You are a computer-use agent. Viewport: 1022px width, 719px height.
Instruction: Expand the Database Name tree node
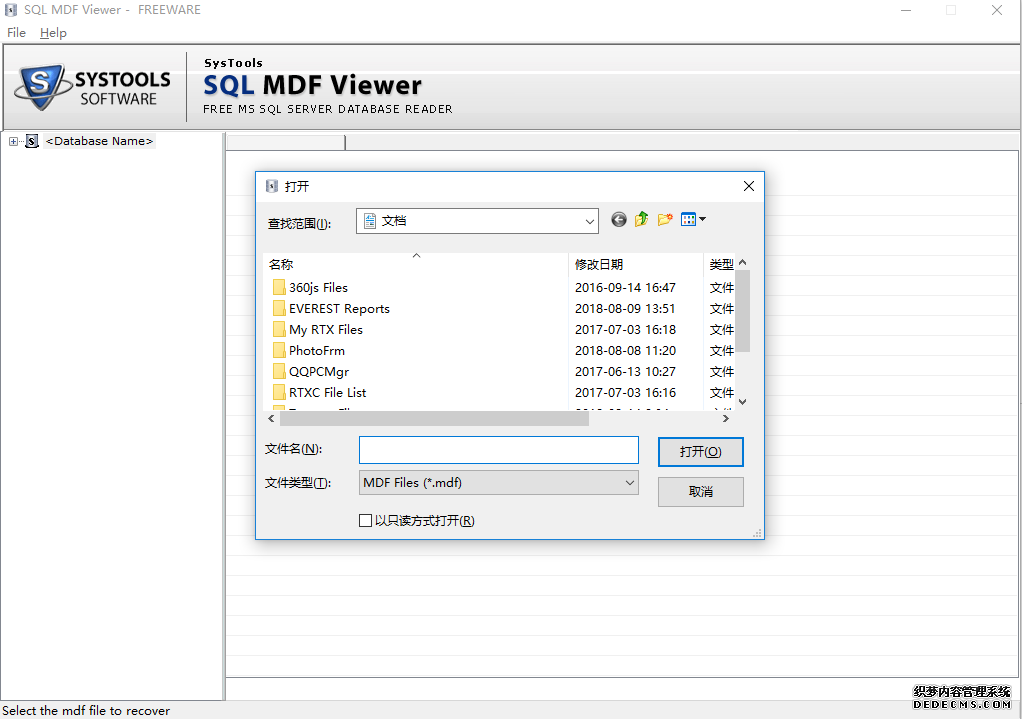13,141
